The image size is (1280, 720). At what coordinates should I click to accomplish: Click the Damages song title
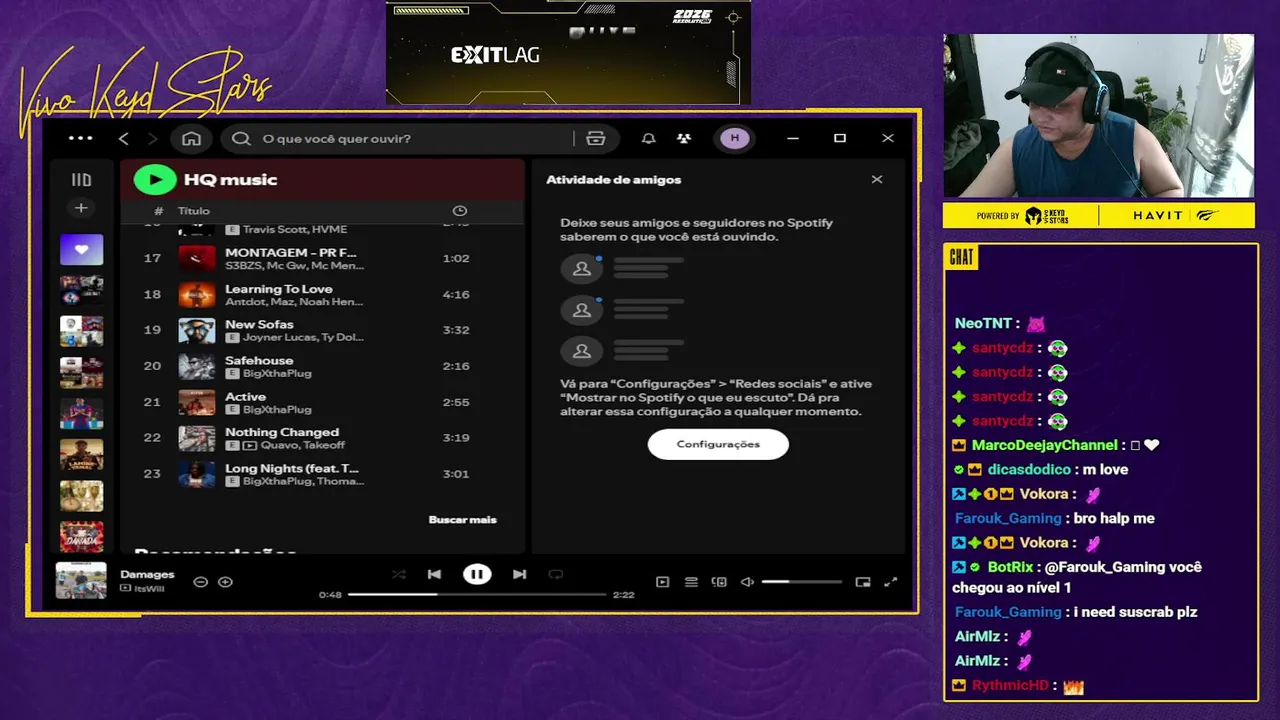tap(147, 574)
